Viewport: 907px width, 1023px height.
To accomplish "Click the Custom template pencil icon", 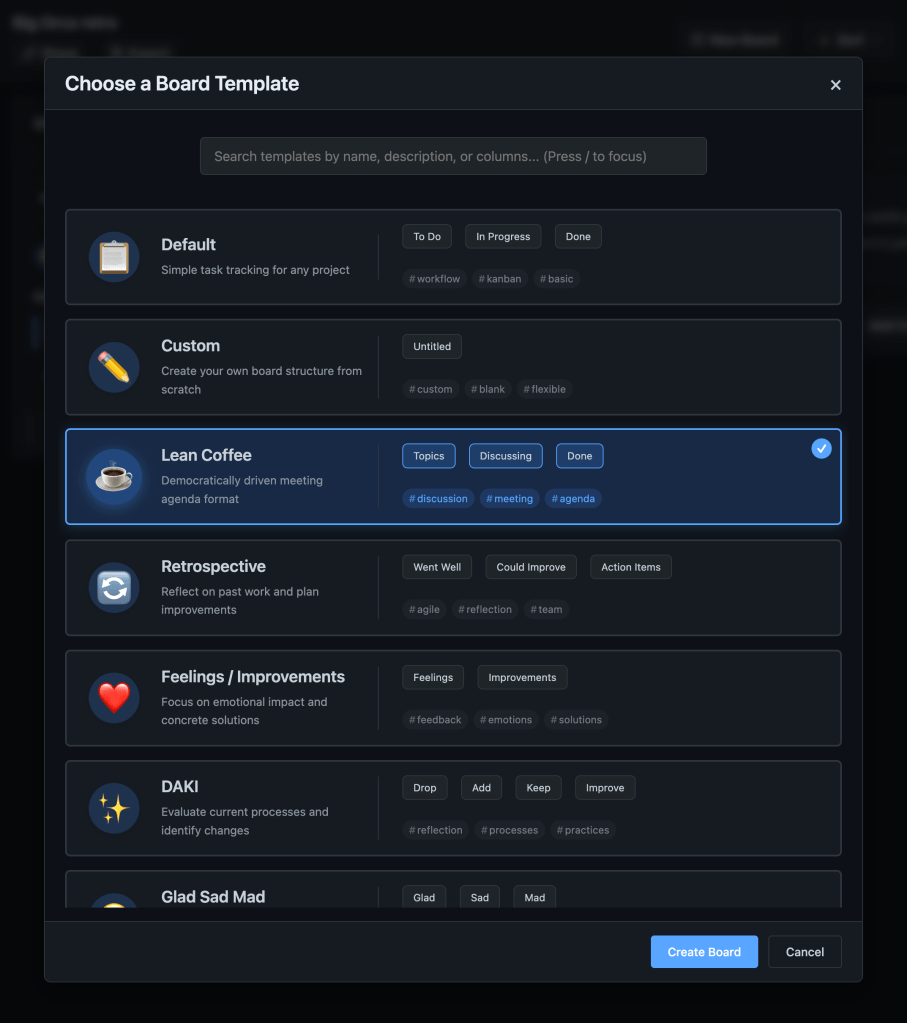I will click(114, 367).
